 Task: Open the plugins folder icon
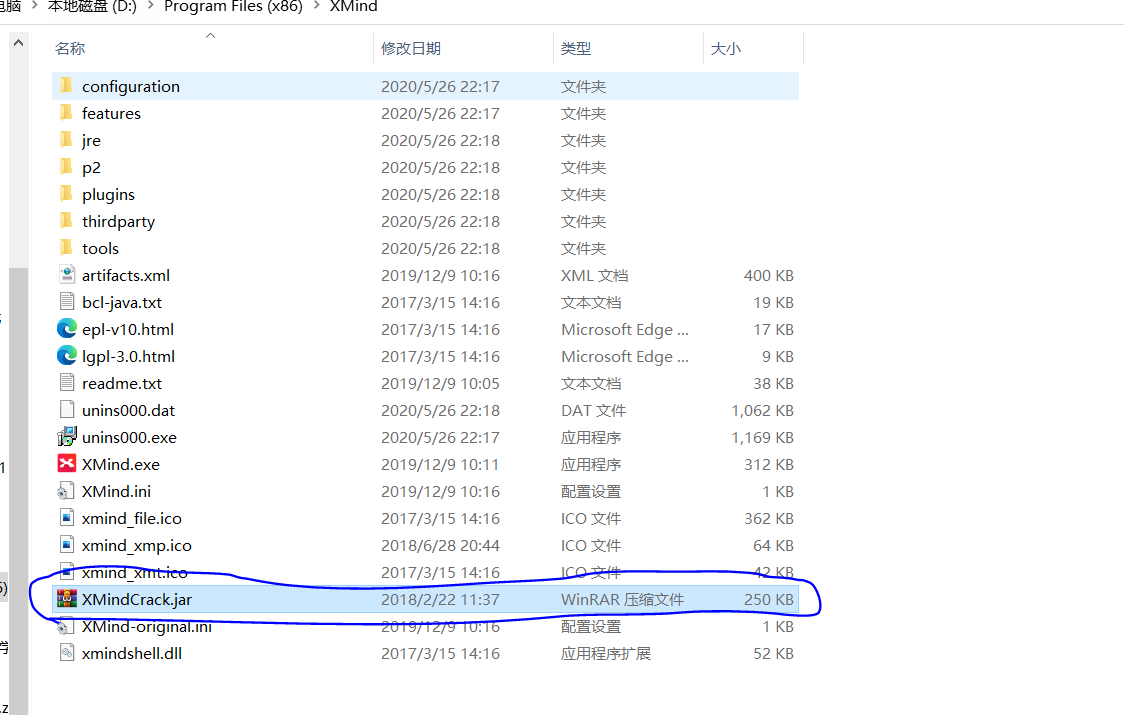(x=65, y=194)
